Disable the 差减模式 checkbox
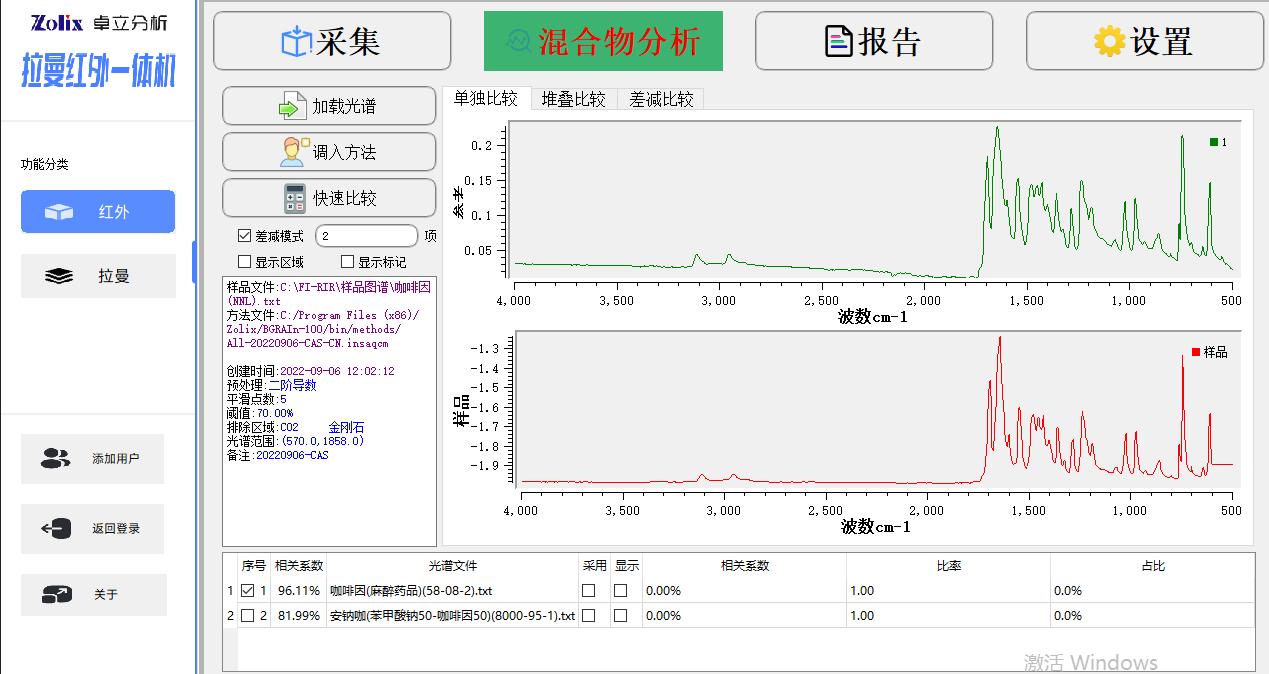Screen dimensions: 1269x674 pos(245,236)
